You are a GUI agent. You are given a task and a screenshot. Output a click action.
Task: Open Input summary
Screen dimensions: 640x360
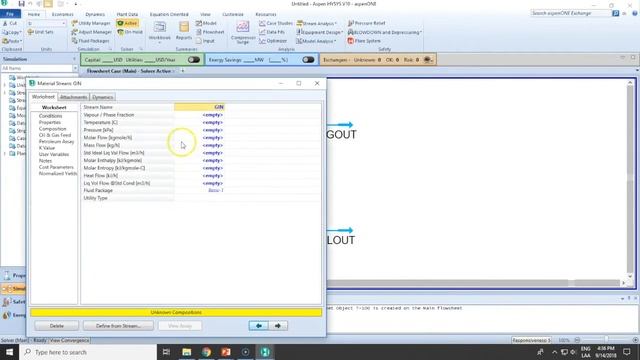[x=205, y=41]
